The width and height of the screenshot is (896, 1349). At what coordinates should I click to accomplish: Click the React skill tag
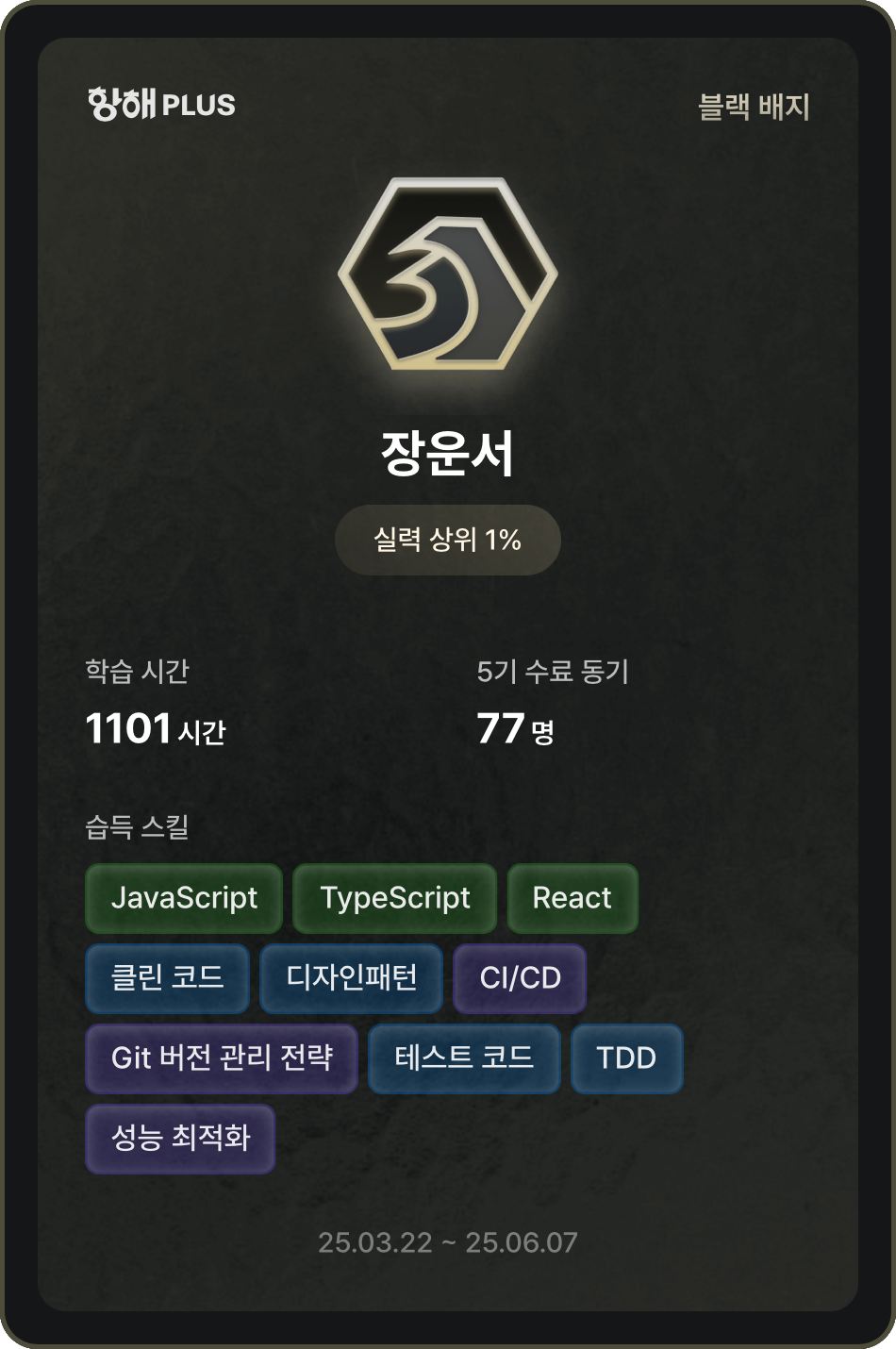[x=572, y=898]
